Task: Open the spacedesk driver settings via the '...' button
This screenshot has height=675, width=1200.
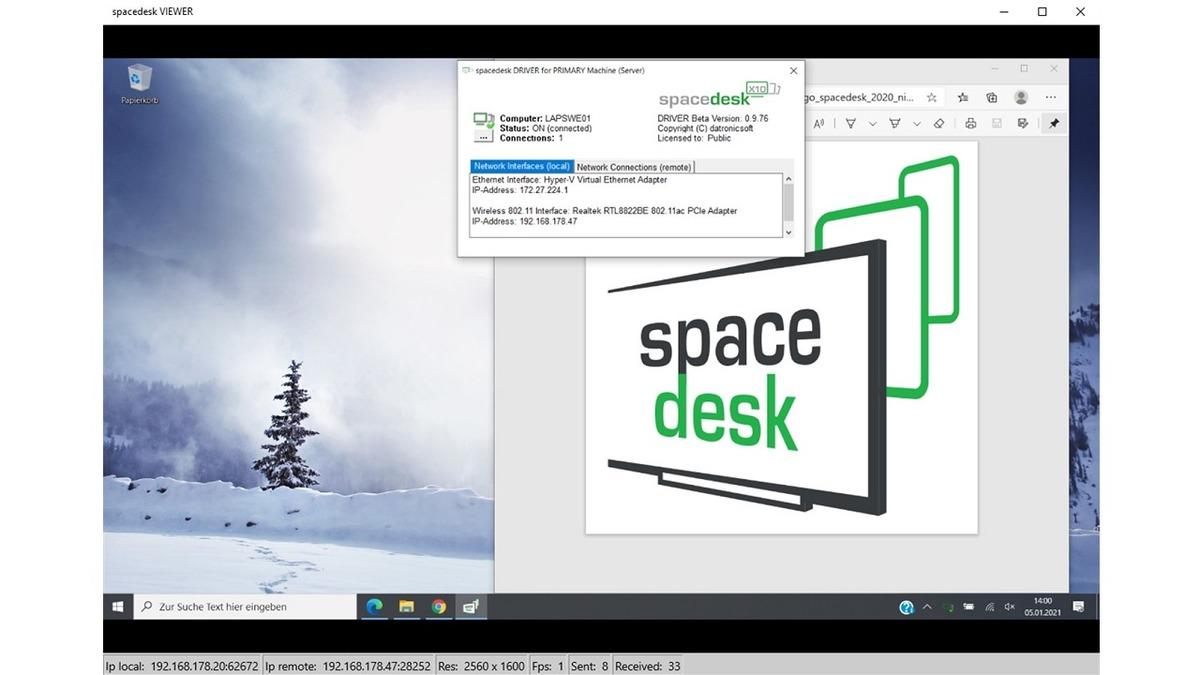Action: pyautogui.click(x=484, y=137)
